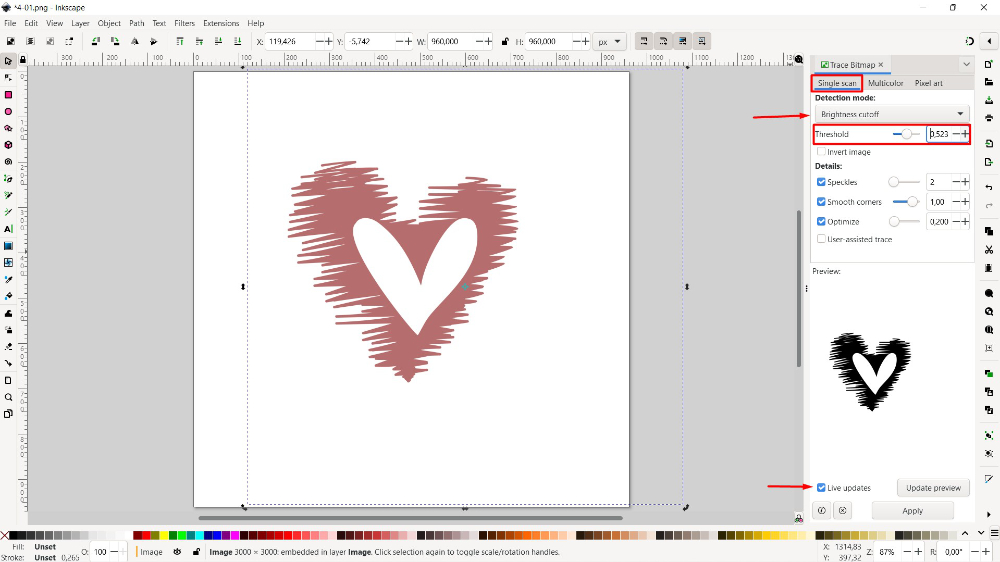
Task: Select the Zoom tool in toolbox
Action: coord(8,397)
